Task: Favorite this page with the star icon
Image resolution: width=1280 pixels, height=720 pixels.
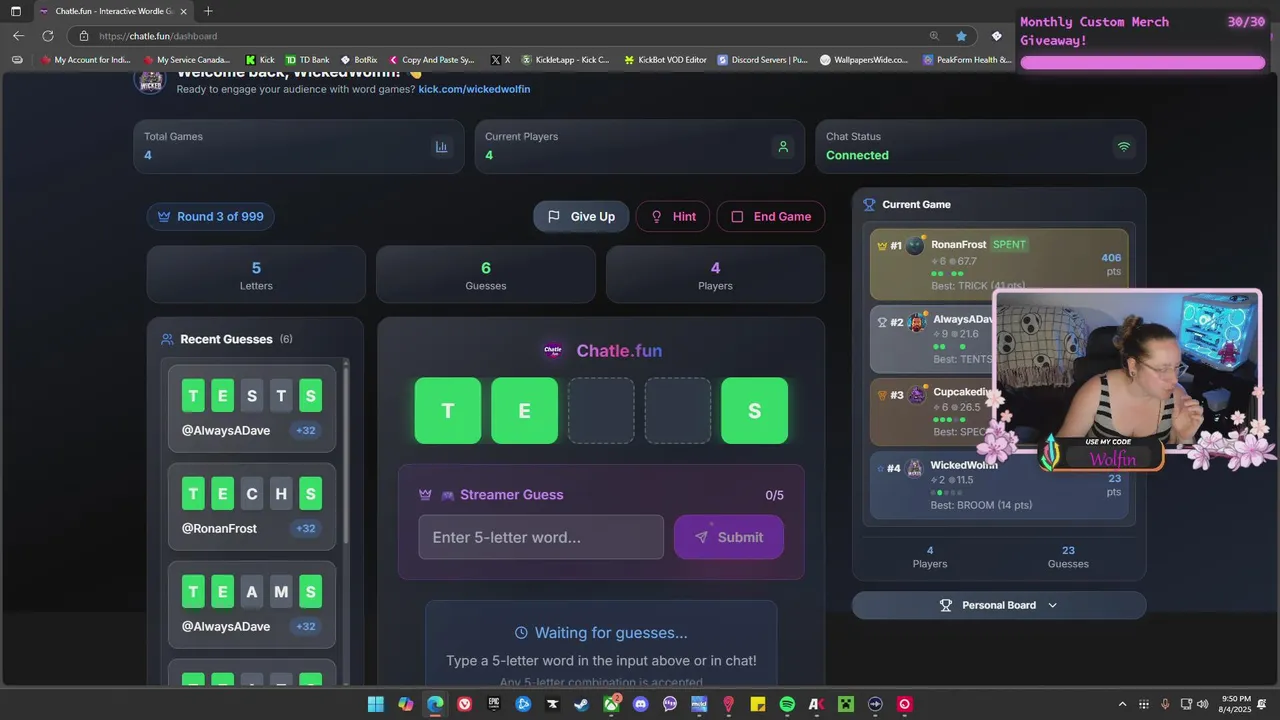Action: (x=961, y=36)
